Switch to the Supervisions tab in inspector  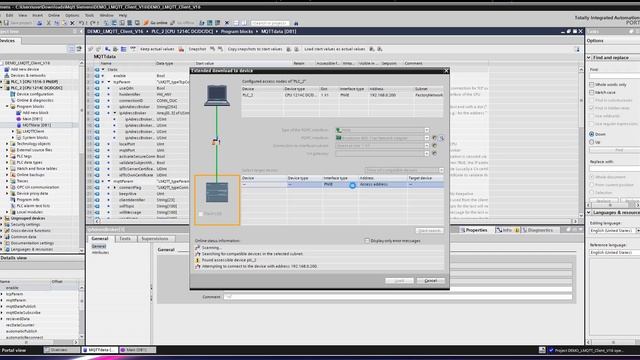pos(155,239)
